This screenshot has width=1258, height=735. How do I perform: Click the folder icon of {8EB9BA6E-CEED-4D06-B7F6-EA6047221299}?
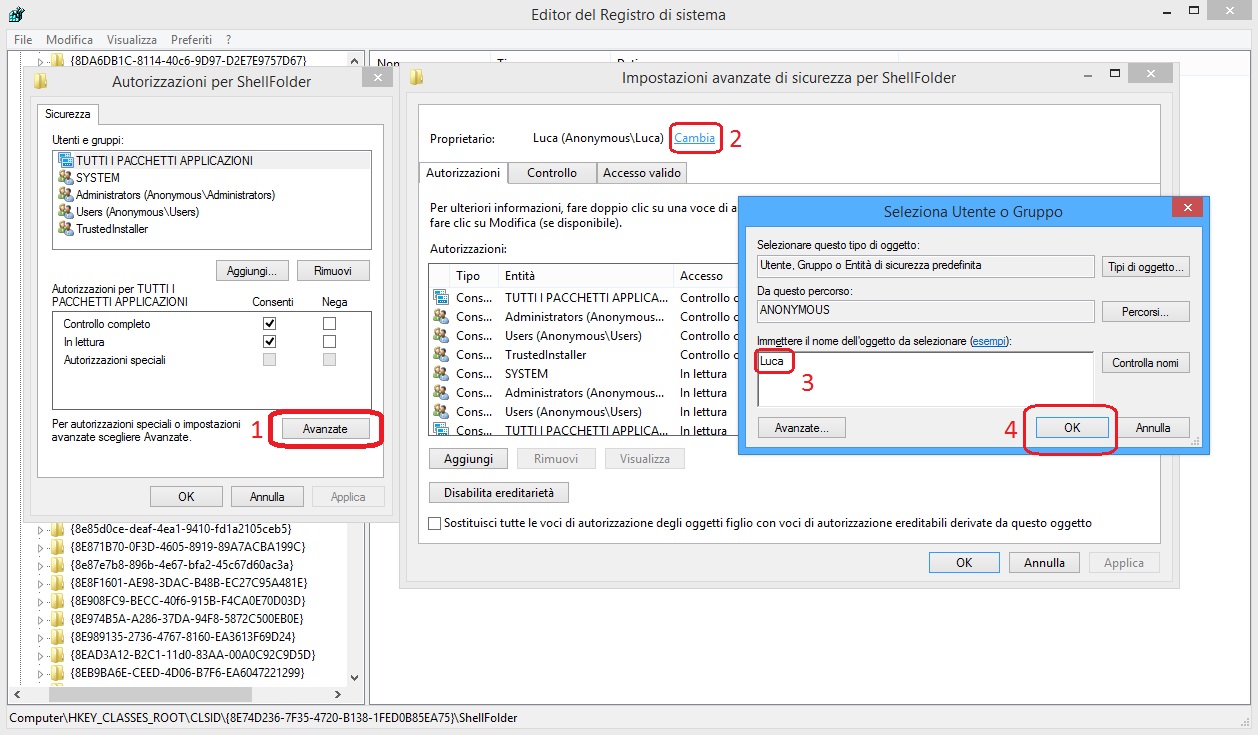coord(58,672)
